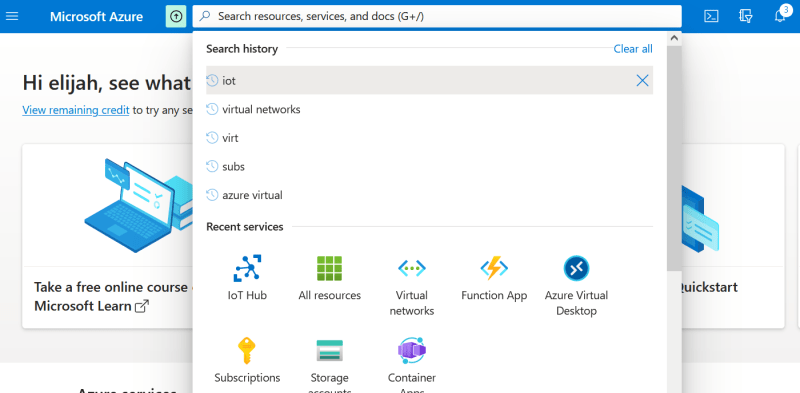This screenshot has width=800, height=393.
Task: Open the notifications bell
Action: coord(780,16)
